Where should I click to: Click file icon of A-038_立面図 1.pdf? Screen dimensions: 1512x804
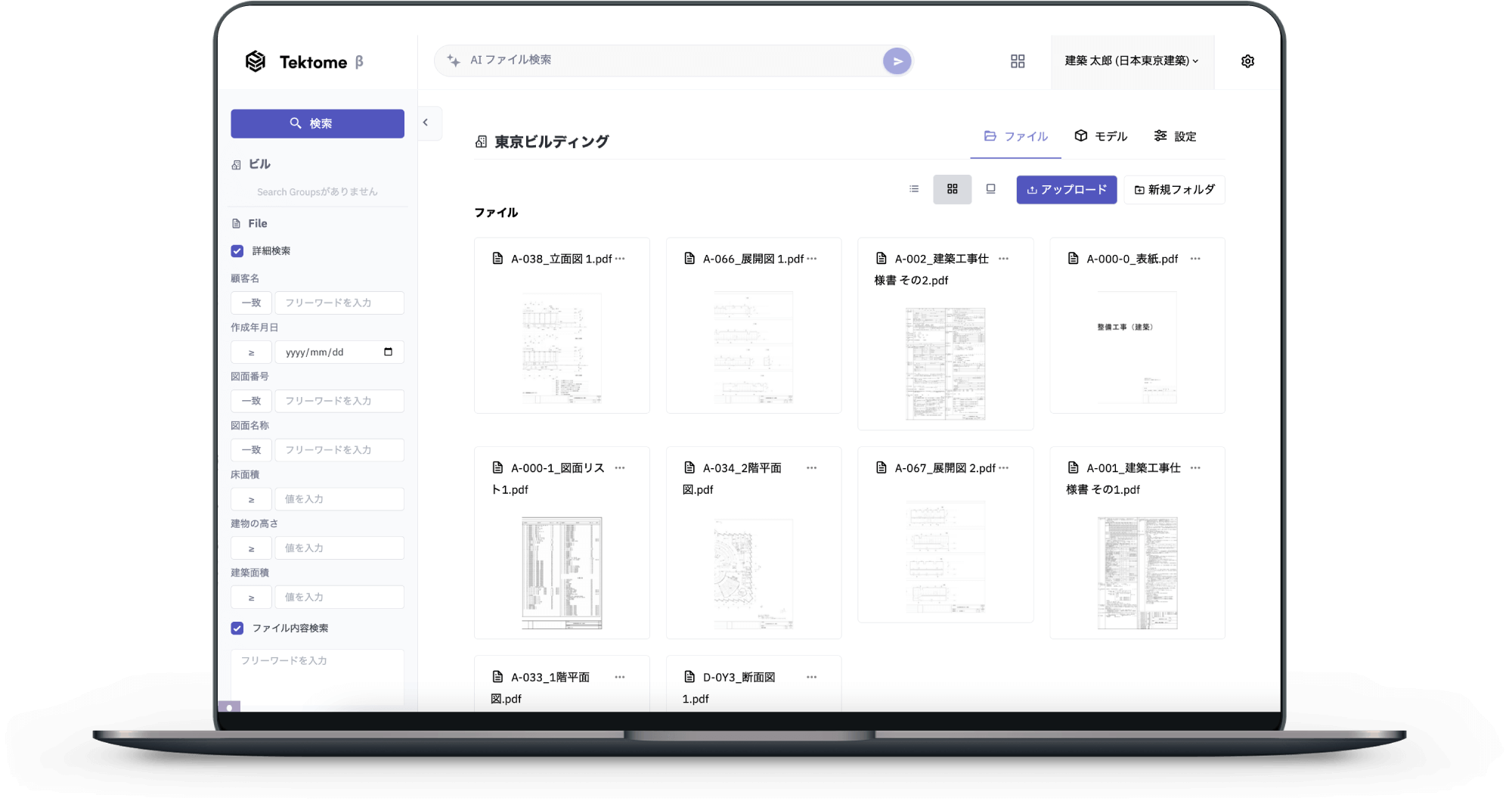pos(497,259)
